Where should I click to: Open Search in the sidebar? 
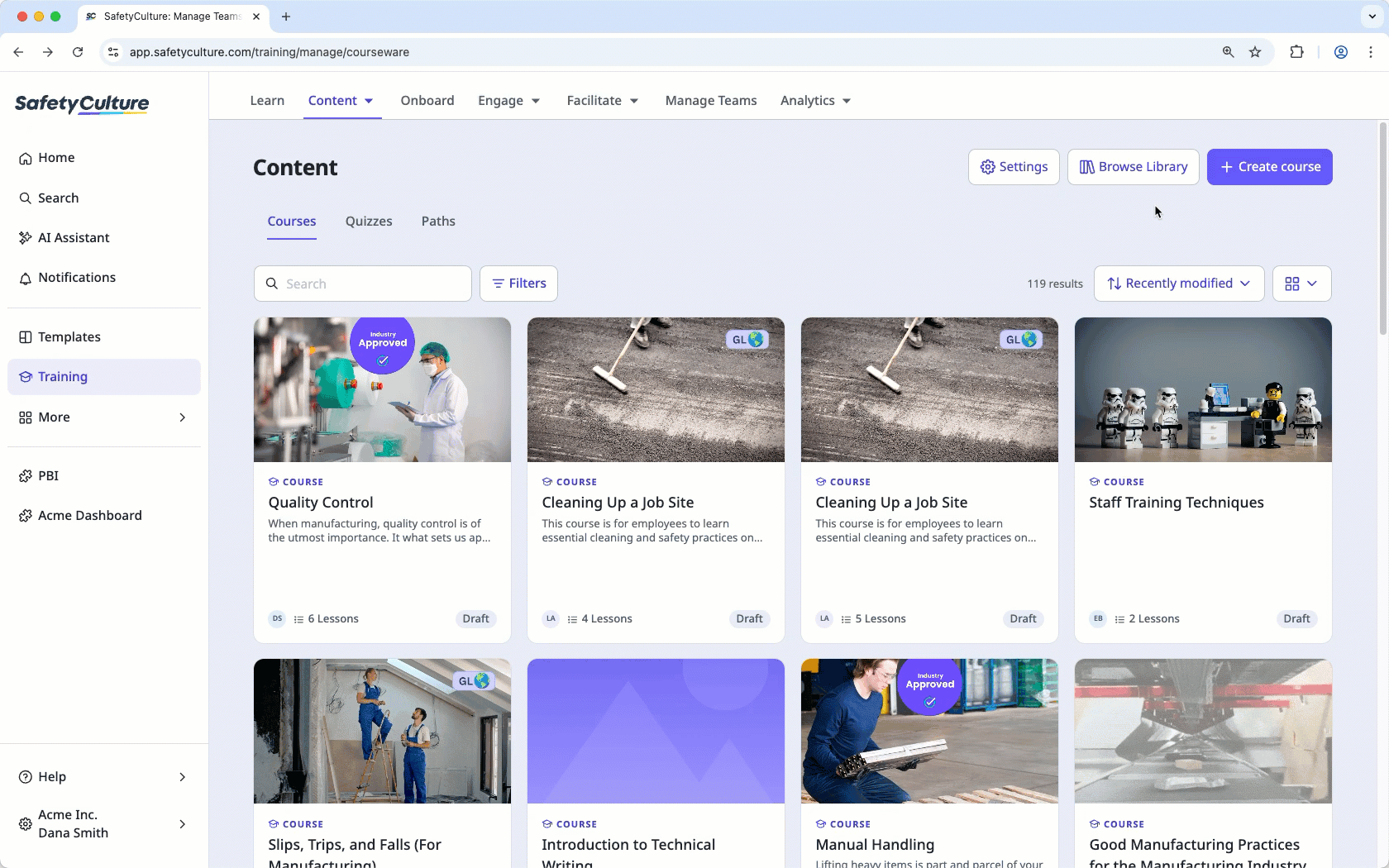point(104,198)
